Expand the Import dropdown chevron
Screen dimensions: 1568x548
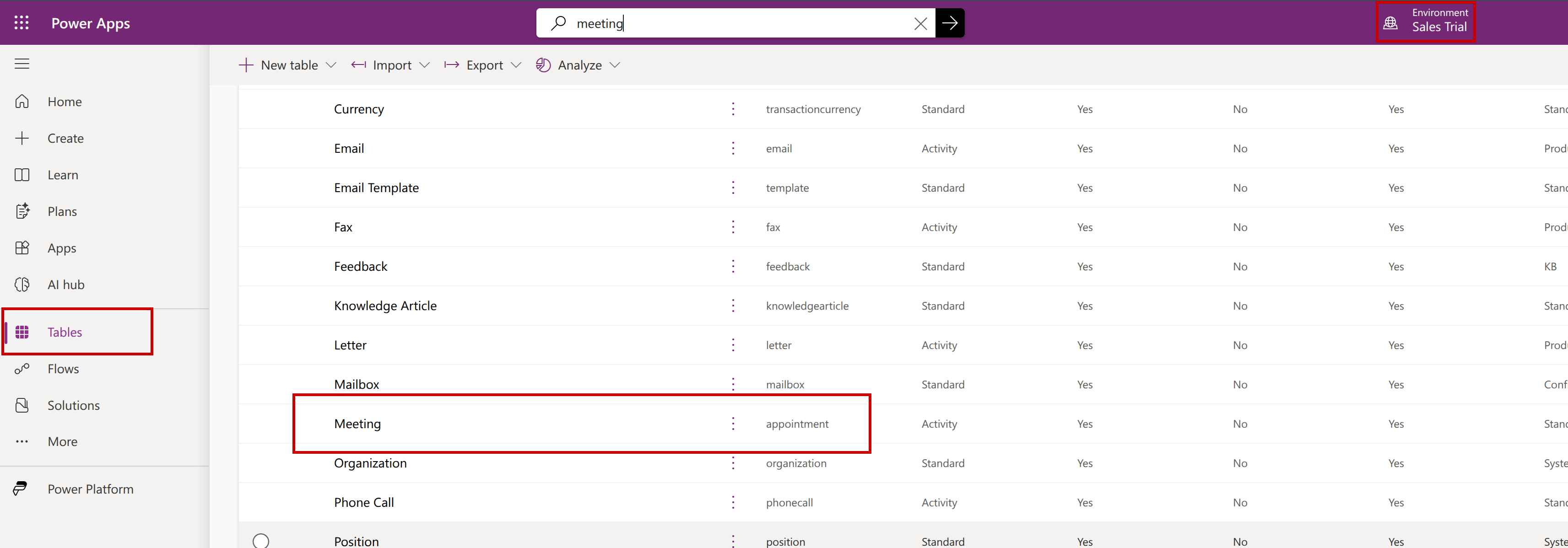425,65
